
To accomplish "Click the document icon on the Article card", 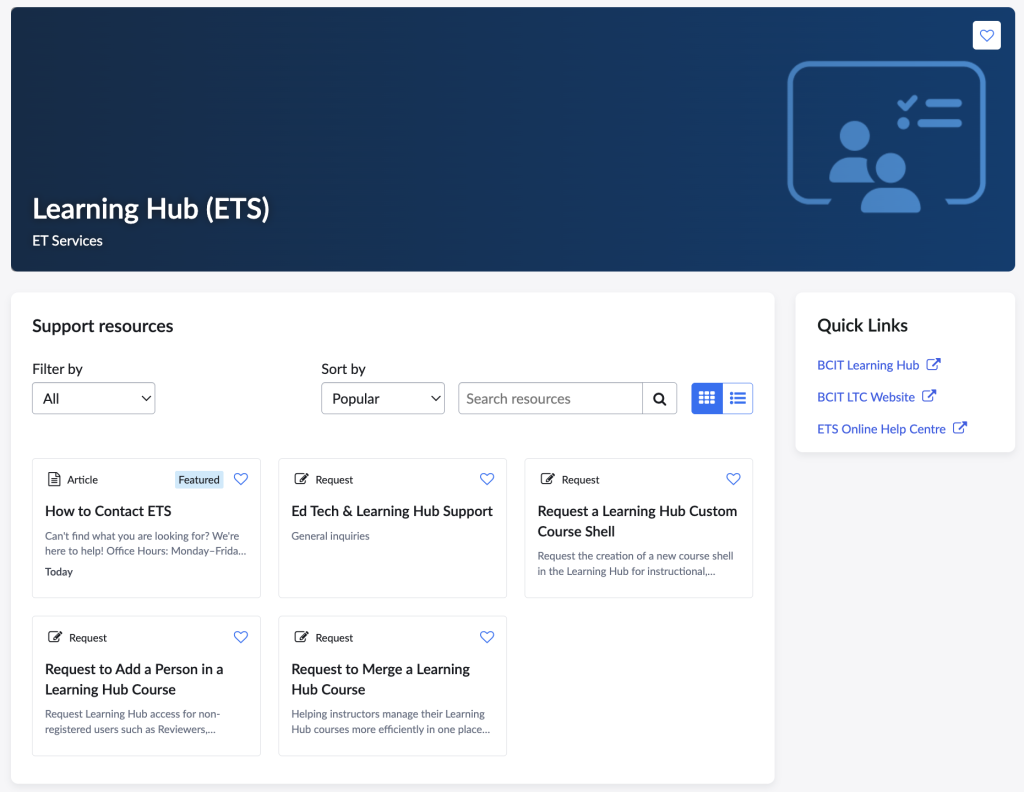I will [54, 480].
